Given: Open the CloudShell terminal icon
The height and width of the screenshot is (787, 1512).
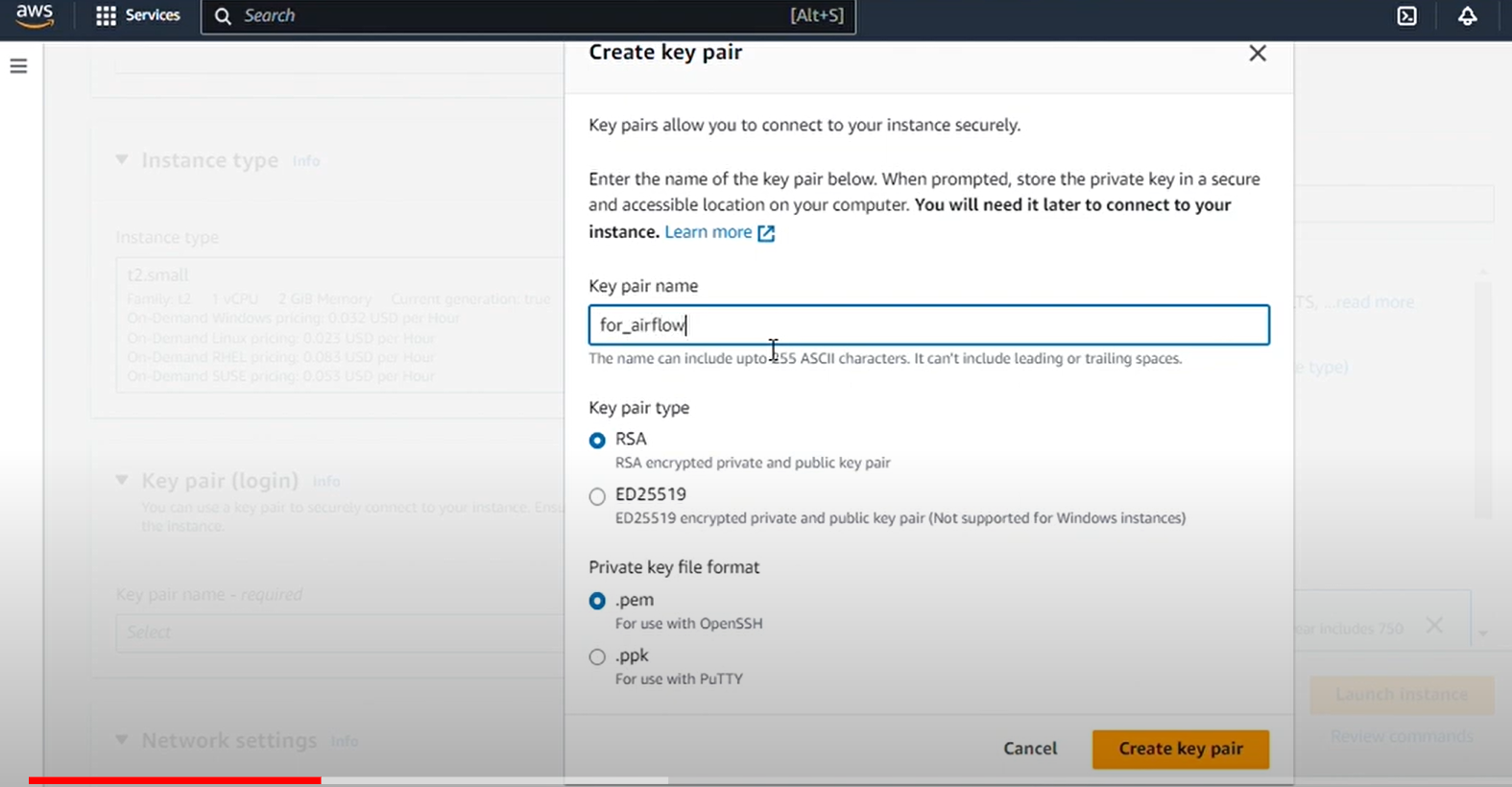Looking at the screenshot, I should (x=1406, y=16).
